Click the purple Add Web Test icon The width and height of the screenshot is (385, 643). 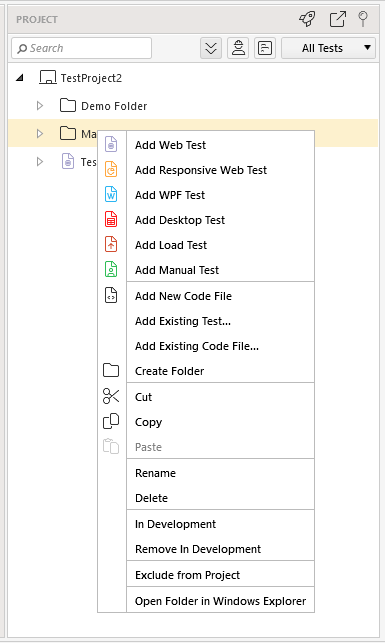[x=111, y=144]
